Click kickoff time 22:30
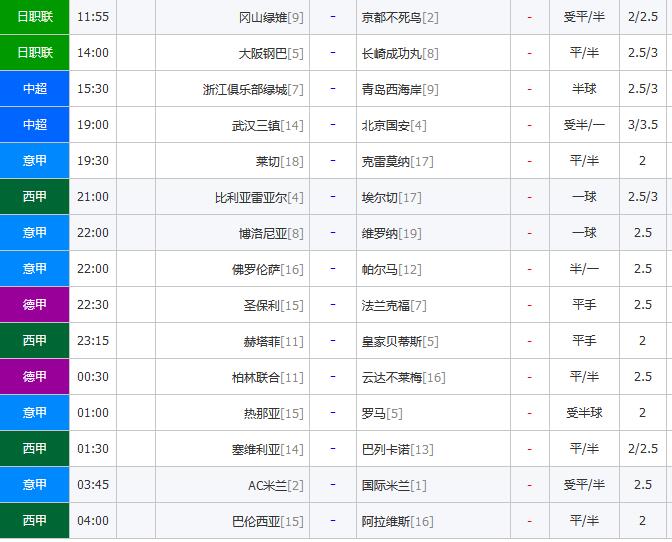The height and width of the screenshot is (542, 672). 93,305
